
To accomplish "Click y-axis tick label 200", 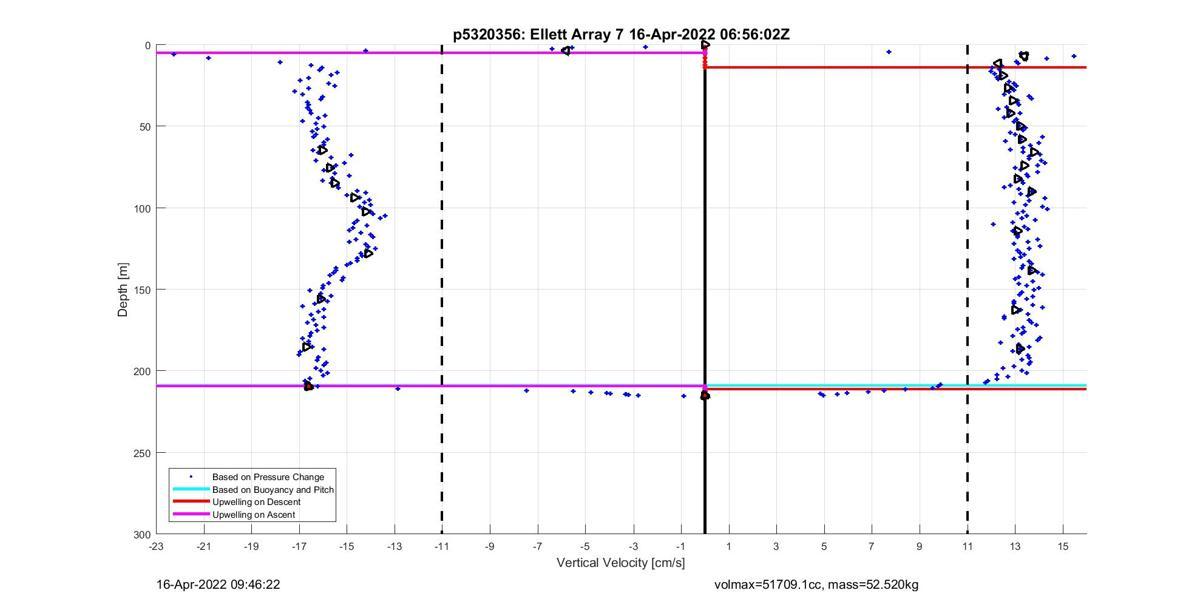I will click(141, 371).
